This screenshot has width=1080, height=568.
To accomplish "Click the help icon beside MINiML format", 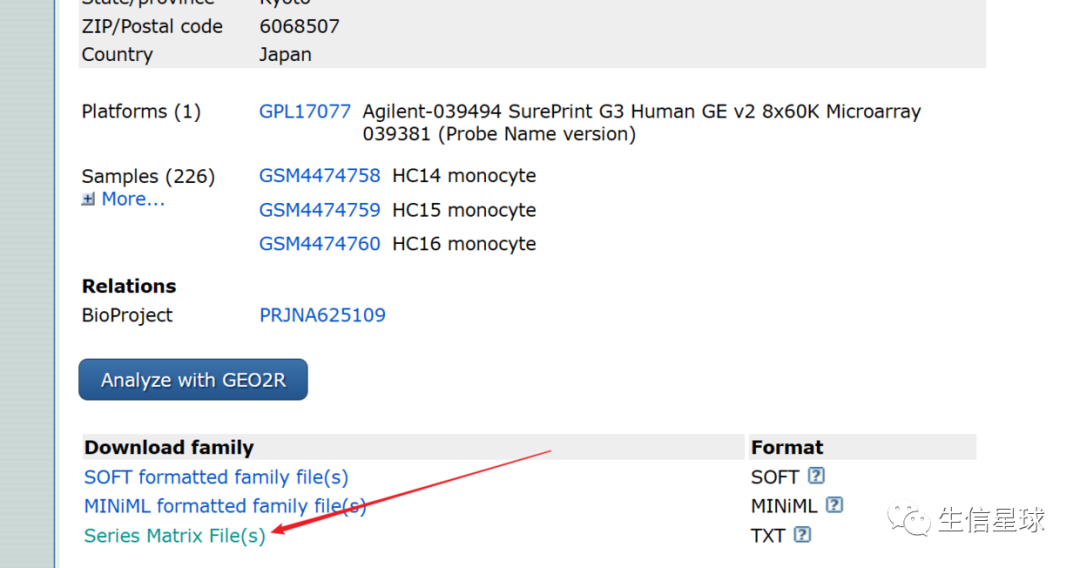I will pyautogui.click(x=835, y=505).
